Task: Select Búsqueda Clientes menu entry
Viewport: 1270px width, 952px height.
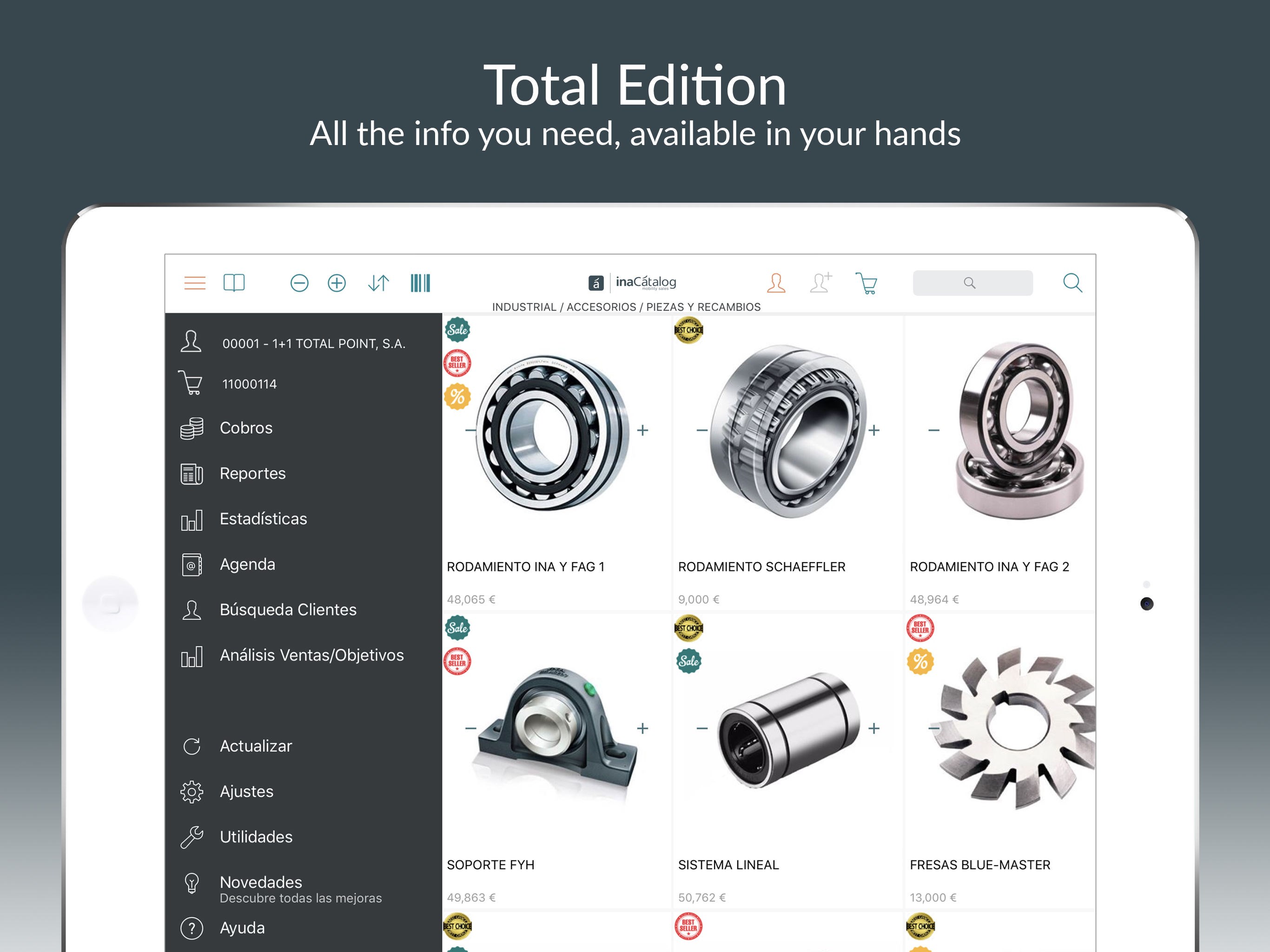Action: [288, 610]
